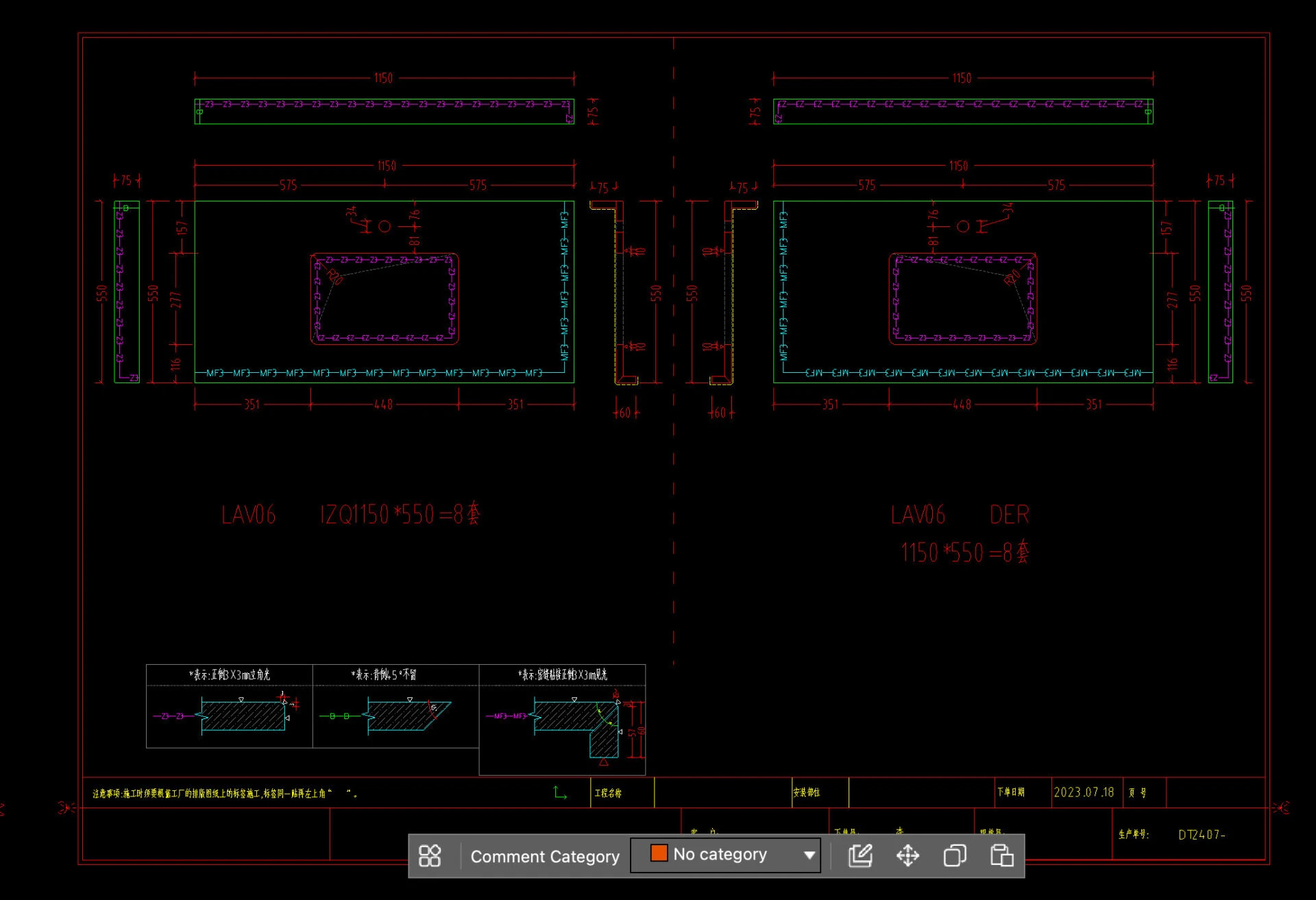The image size is (1316, 900).
Task: Click the 448 dimension under left countertop
Action: tap(384, 404)
